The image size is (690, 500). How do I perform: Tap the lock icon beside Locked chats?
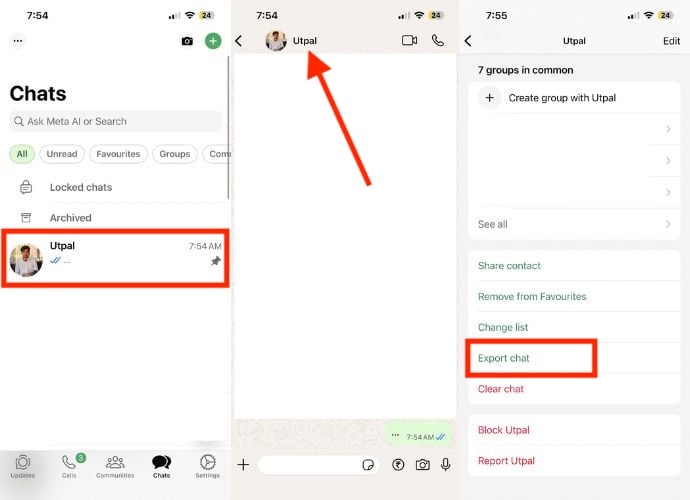click(x=26, y=187)
